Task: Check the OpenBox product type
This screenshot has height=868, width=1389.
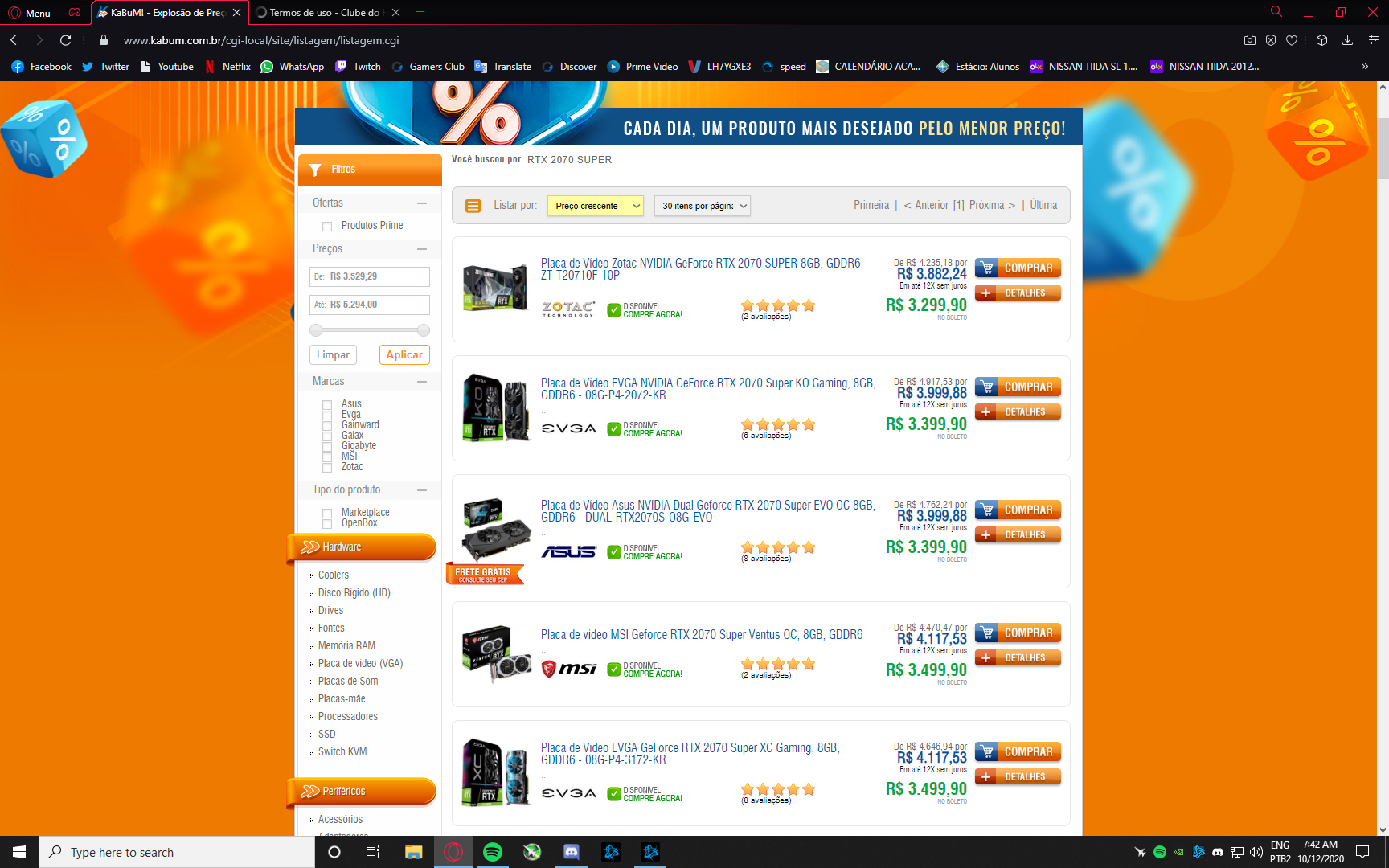Action: tap(327, 524)
